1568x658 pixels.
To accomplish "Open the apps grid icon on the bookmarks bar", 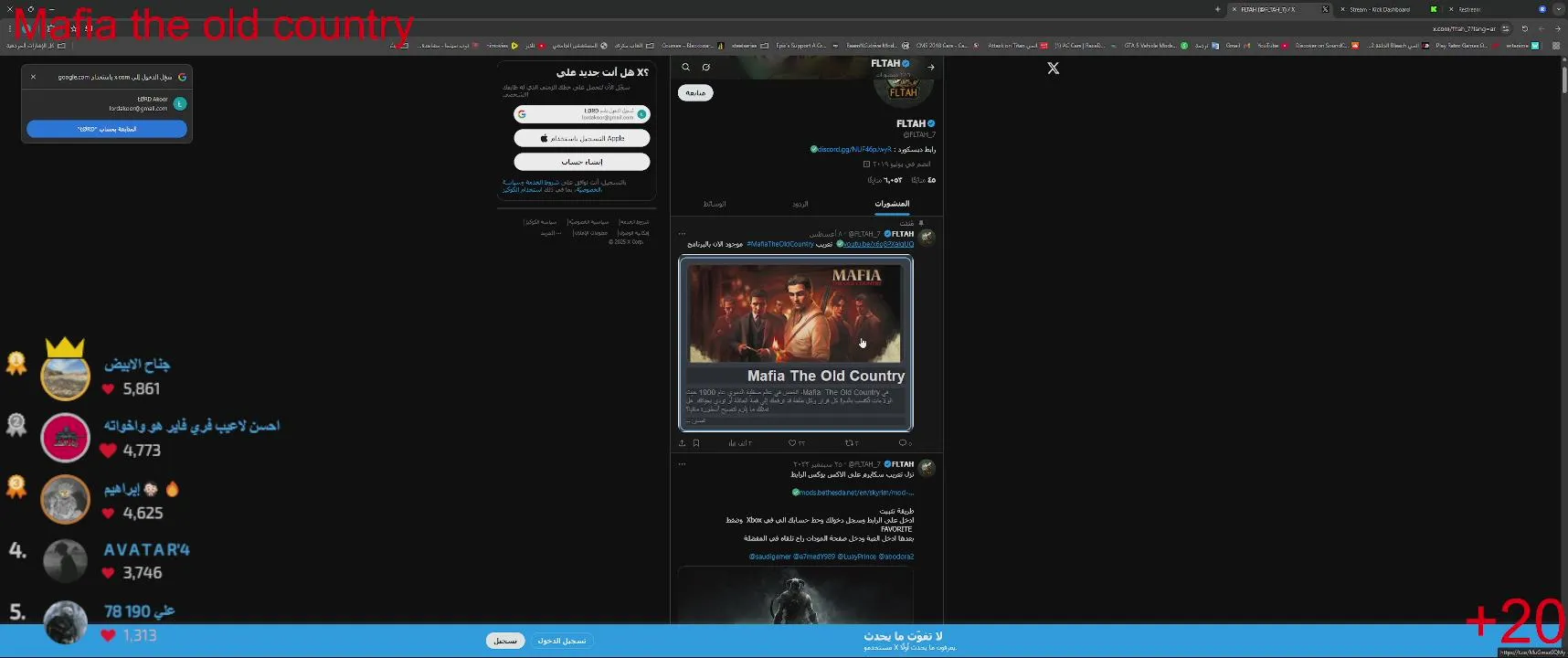I will coord(1557,45).
